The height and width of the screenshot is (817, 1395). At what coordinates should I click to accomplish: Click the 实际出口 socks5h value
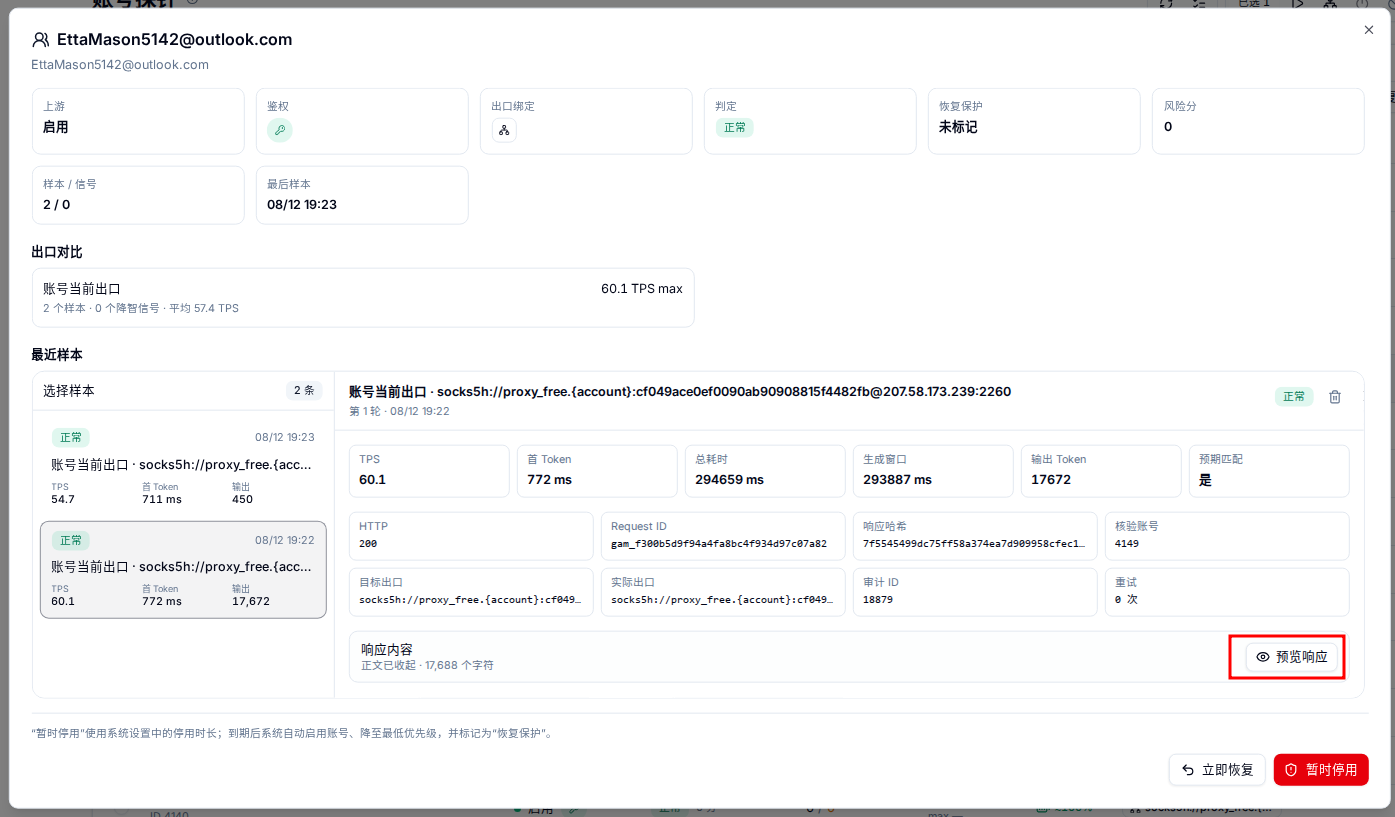723,600
